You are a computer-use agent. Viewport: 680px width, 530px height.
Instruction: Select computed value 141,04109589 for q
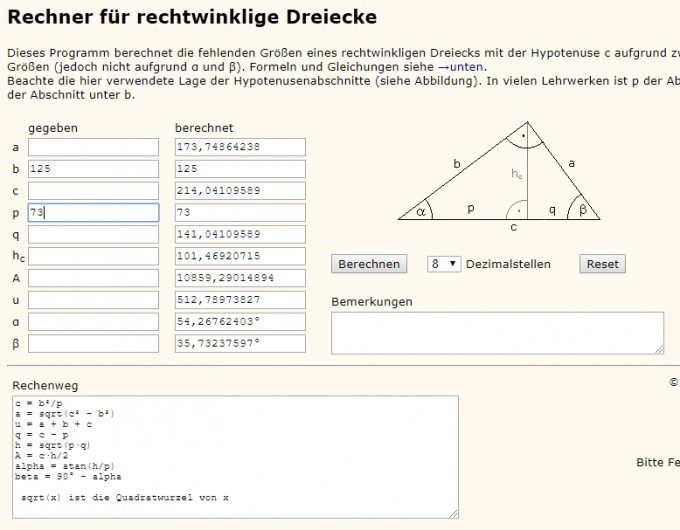pyautogui.click(x=240, y=235)
